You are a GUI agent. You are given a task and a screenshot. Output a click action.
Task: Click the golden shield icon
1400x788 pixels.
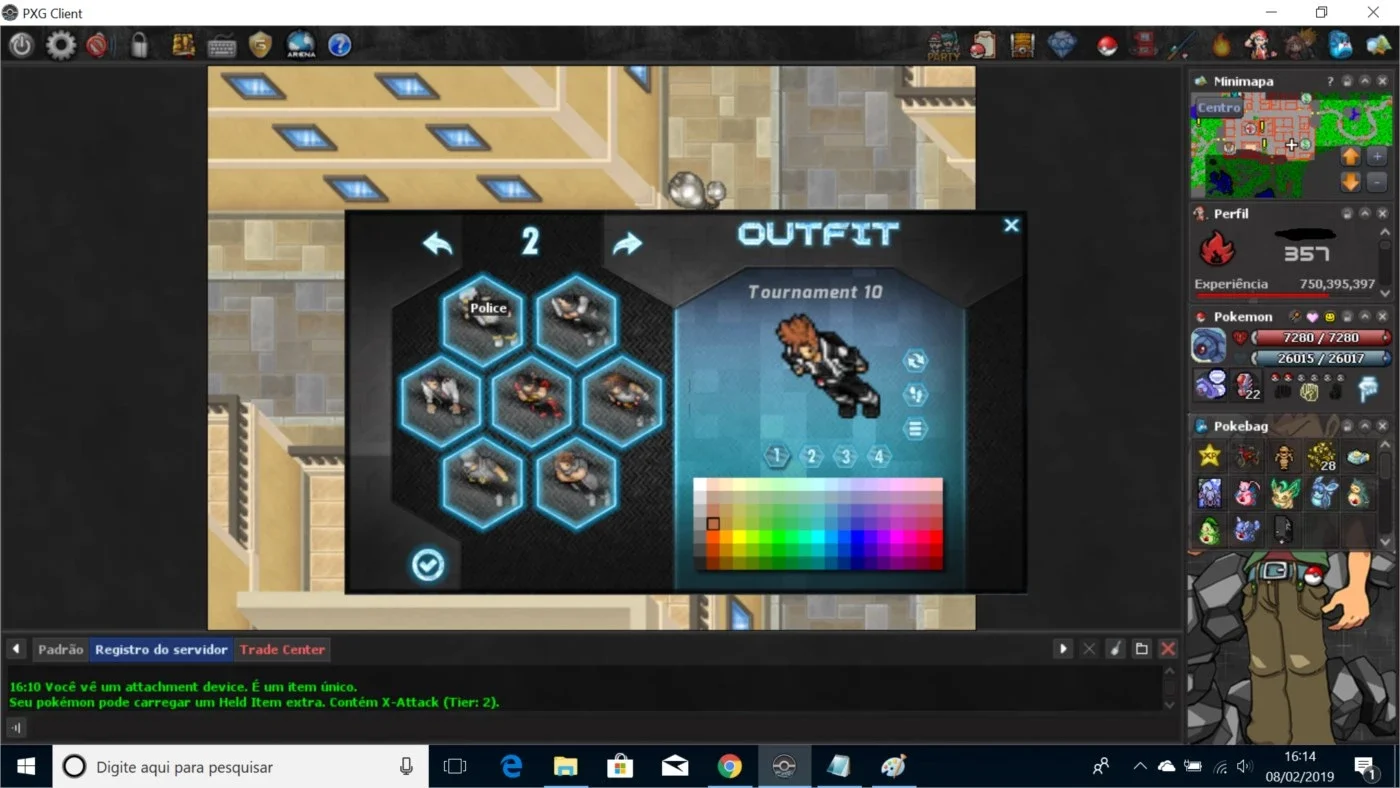(260, 45)
